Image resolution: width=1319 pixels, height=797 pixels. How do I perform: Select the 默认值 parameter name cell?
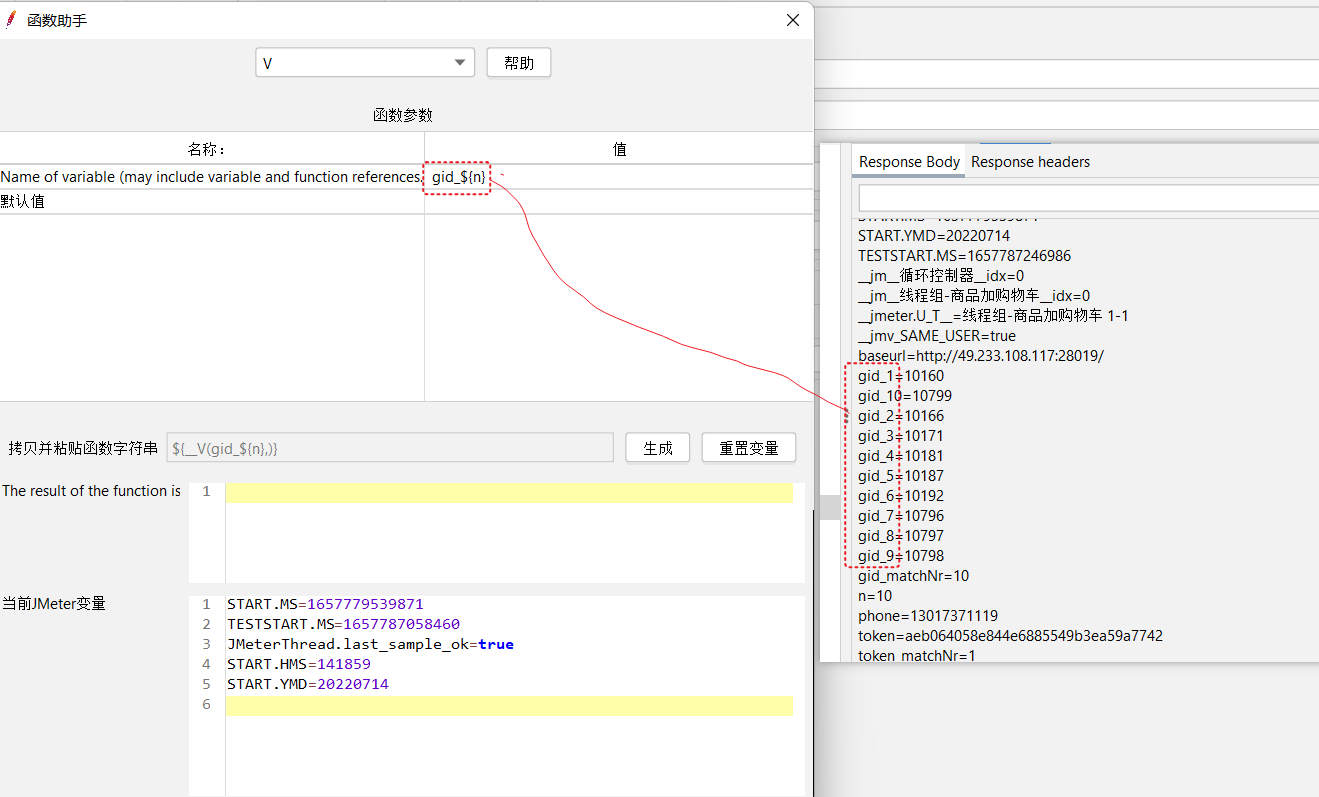click(211, 201)
